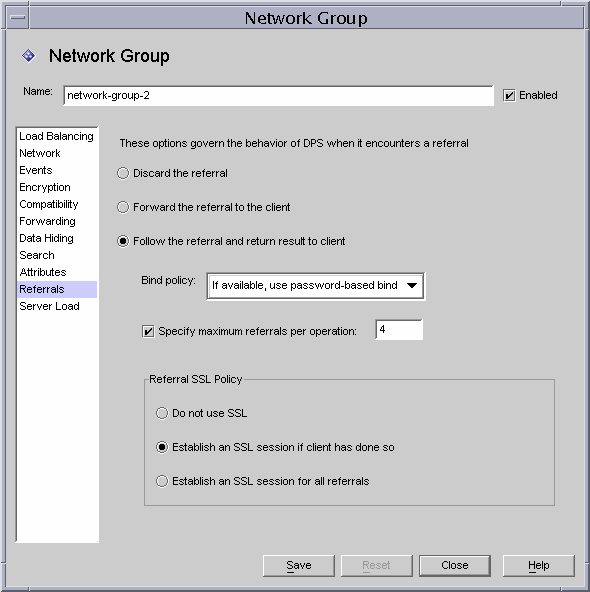Click the Save button
590x592 pixels.
click(x=299, y=566)
